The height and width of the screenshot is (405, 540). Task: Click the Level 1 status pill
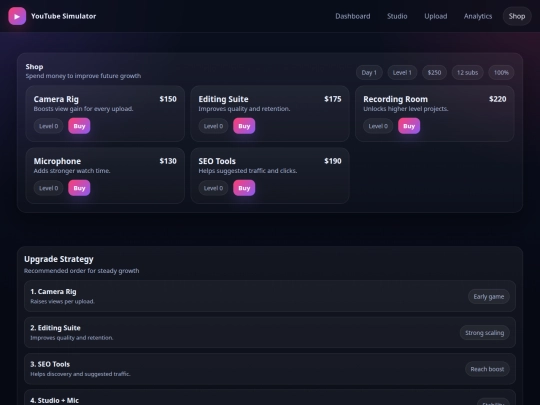tap(402, 73)
